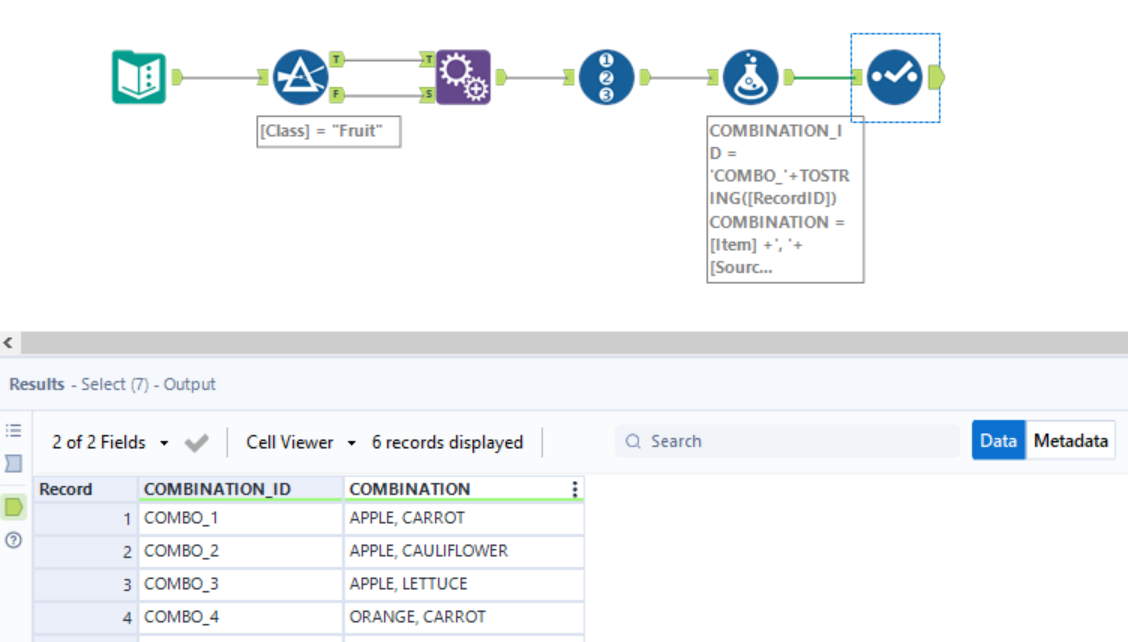This screenshot has height=642, width=1128.
Task: Open the COMBINATION column options menu
Action: (574, 489)
